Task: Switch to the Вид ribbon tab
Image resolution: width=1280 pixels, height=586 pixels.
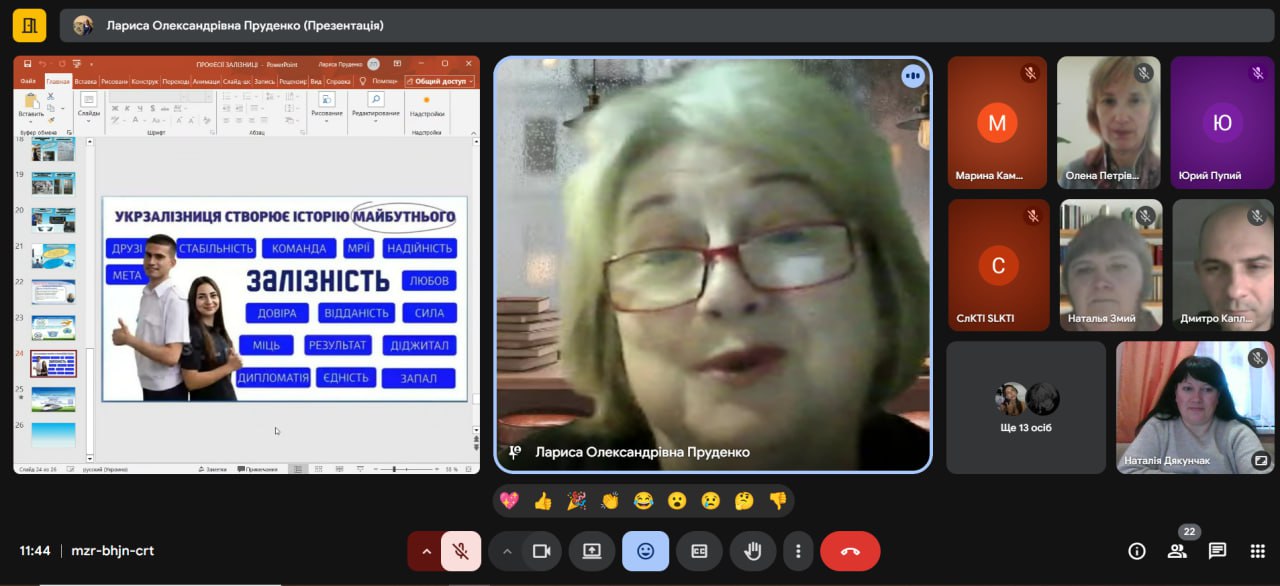Action: [316, 81]
